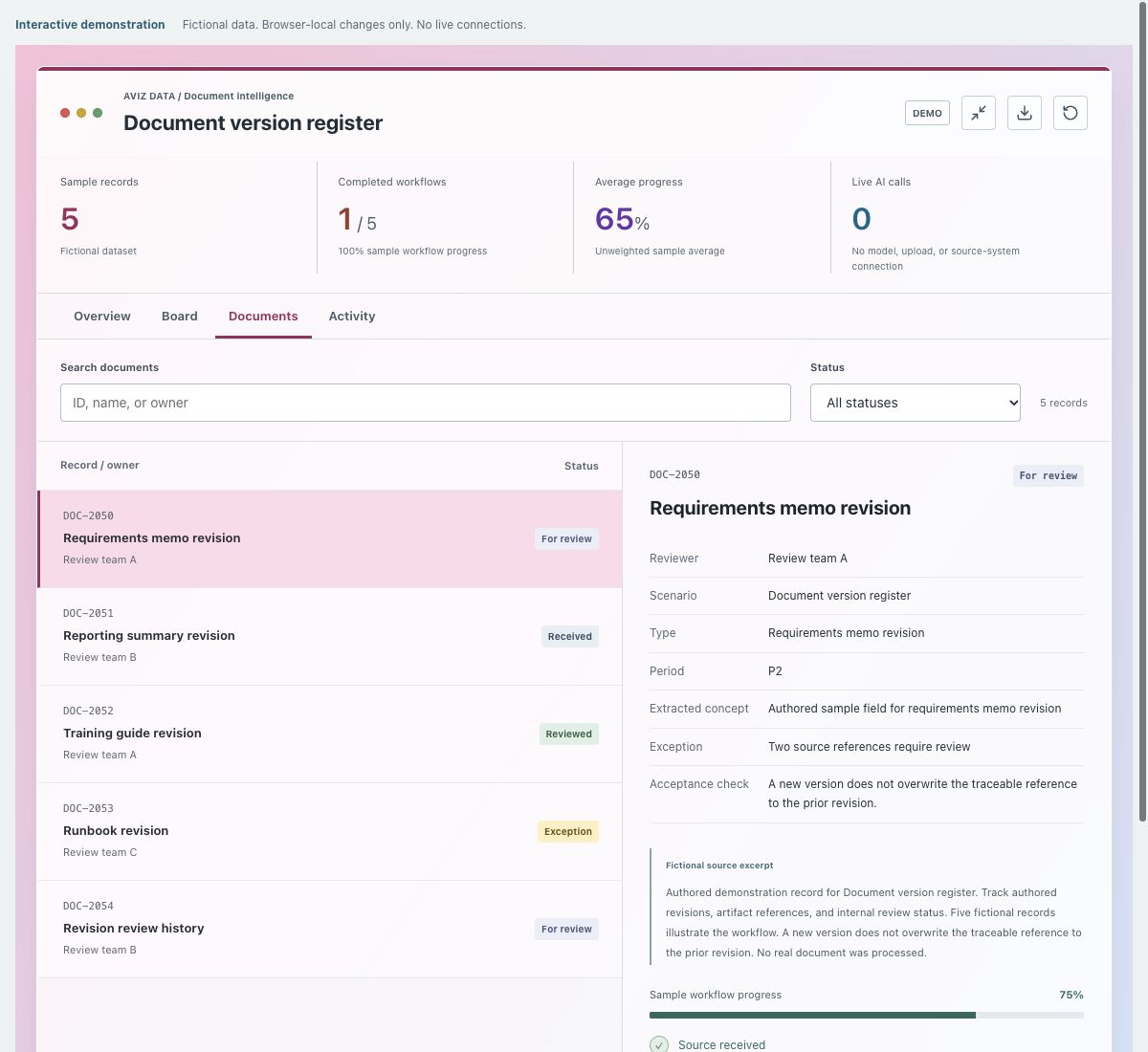
Task: Click the 75% progress label
Action: click(1071, 995)
